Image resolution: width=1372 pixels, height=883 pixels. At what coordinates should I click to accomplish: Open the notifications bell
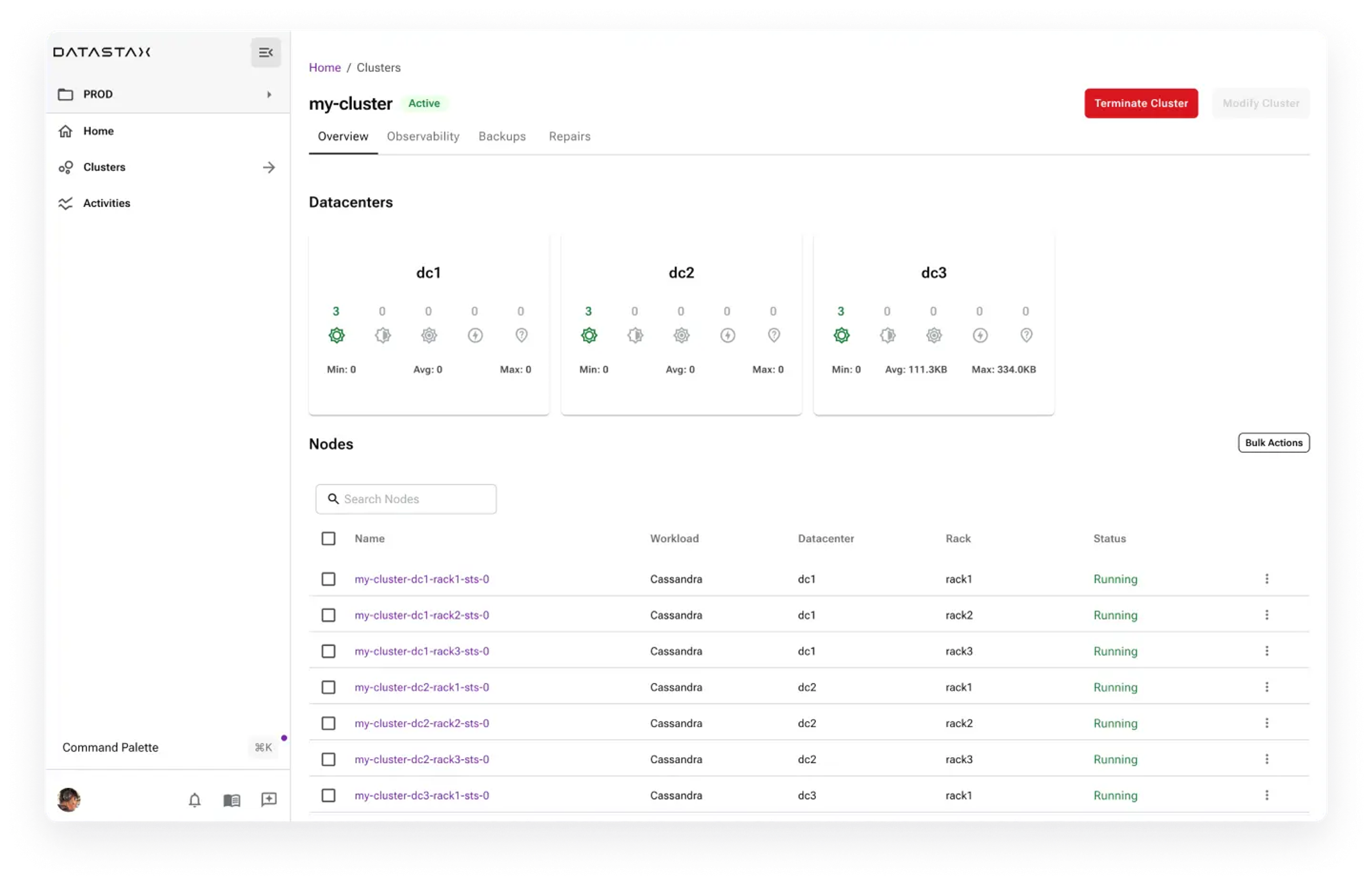click(x=195, y=799)
